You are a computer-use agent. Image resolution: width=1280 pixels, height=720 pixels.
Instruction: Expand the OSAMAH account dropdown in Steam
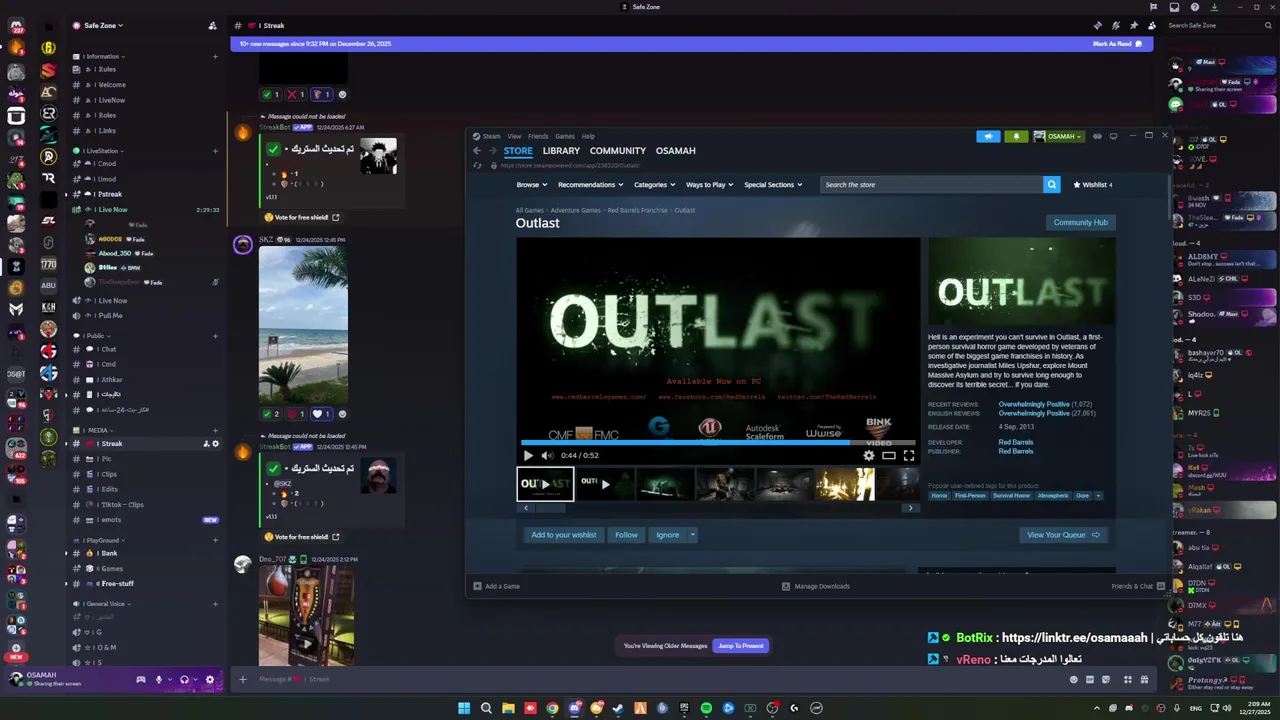click(1058, 136)
